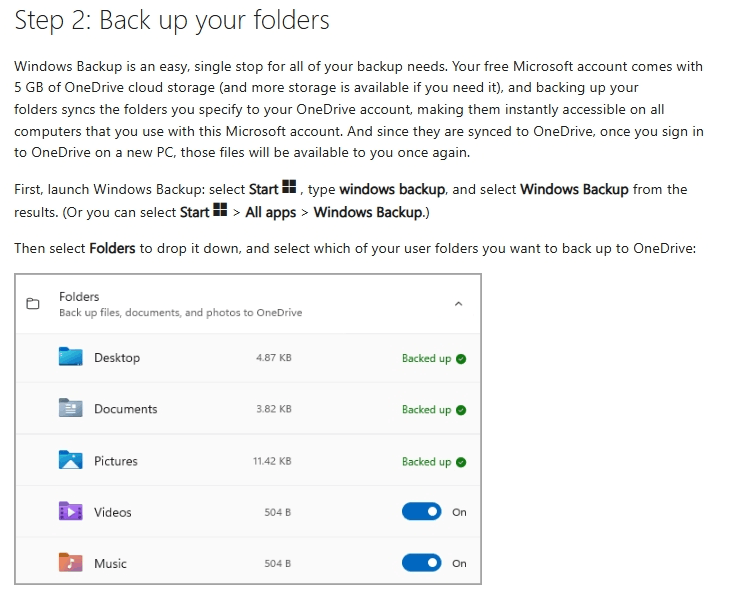Click the 'On' label beside Videos toggle
Viewport: 749px width, 593px height.
point(459,512)
